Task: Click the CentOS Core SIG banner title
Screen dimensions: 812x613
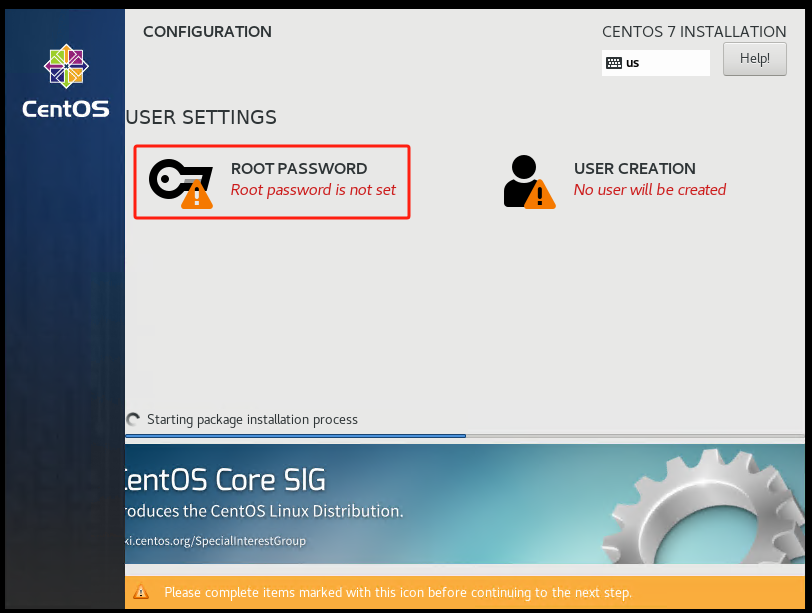Action: click(x=225, y=480)
